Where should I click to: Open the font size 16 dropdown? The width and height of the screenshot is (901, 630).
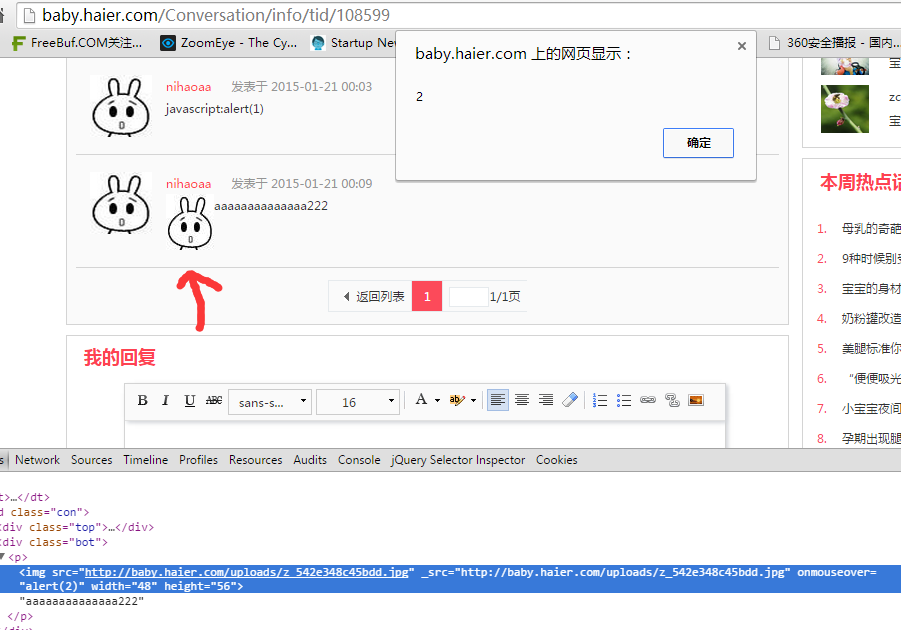358,402
